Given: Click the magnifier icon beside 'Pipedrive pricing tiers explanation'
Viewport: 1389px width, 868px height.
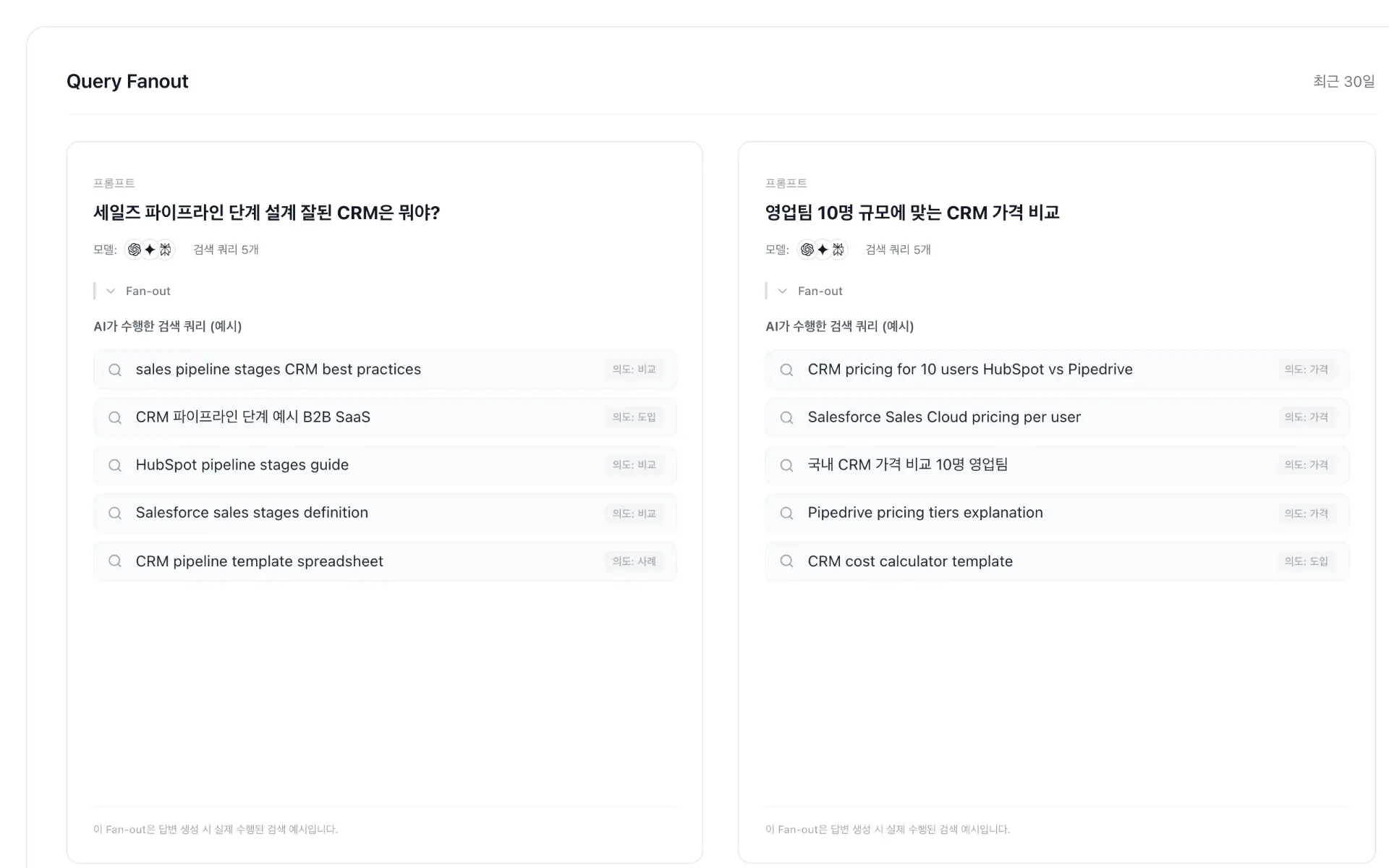Looking at the screenshot, I should coord(787,514).
